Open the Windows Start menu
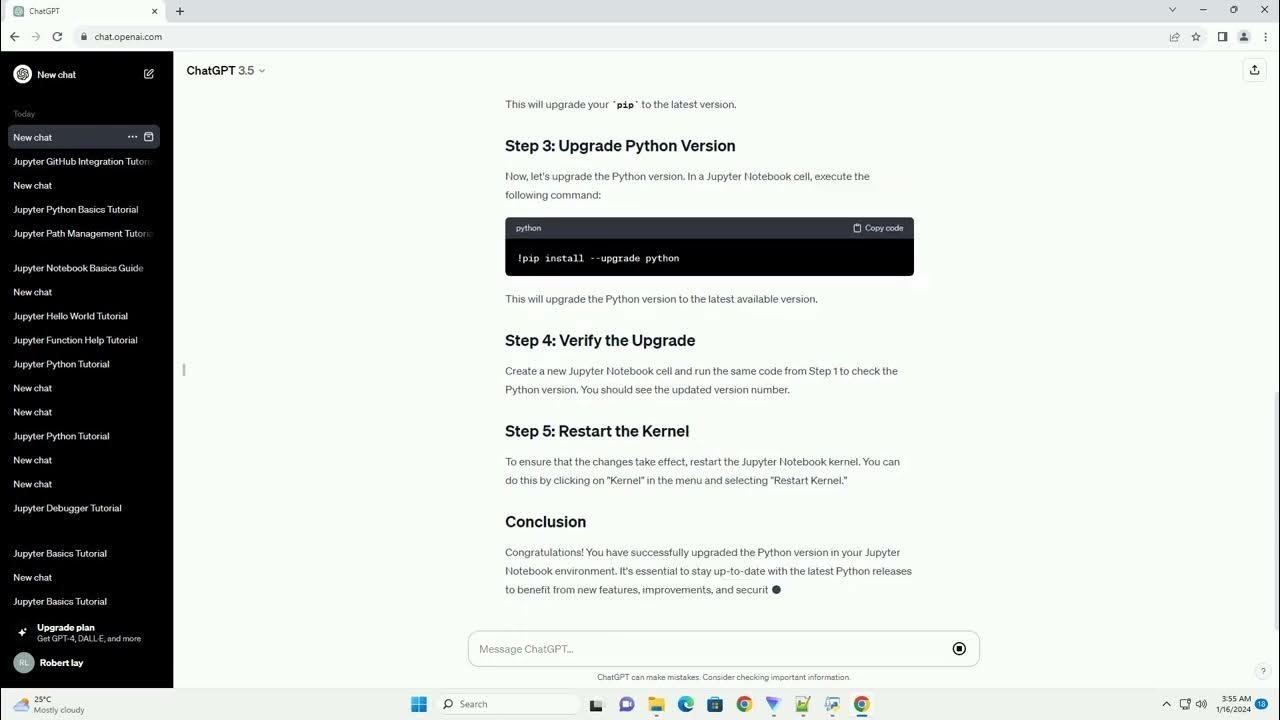 point(419,704)
